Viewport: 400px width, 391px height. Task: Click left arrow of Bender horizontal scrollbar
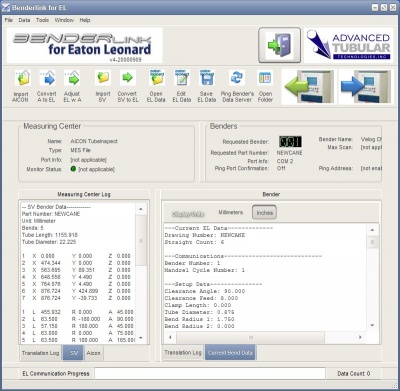(x=170, y=337)
